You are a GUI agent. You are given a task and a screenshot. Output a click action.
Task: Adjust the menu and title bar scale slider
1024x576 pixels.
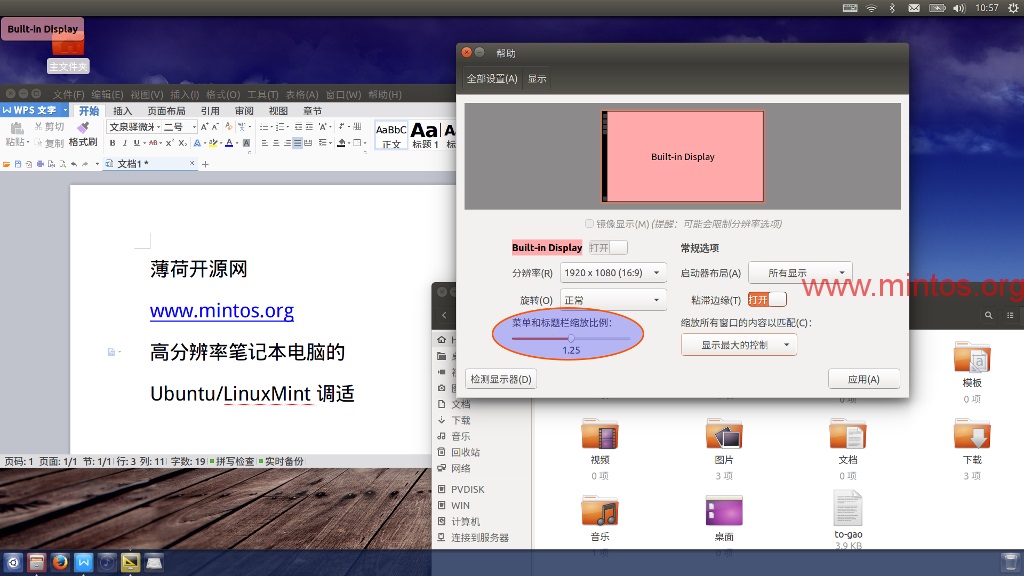tap(571, 338)
